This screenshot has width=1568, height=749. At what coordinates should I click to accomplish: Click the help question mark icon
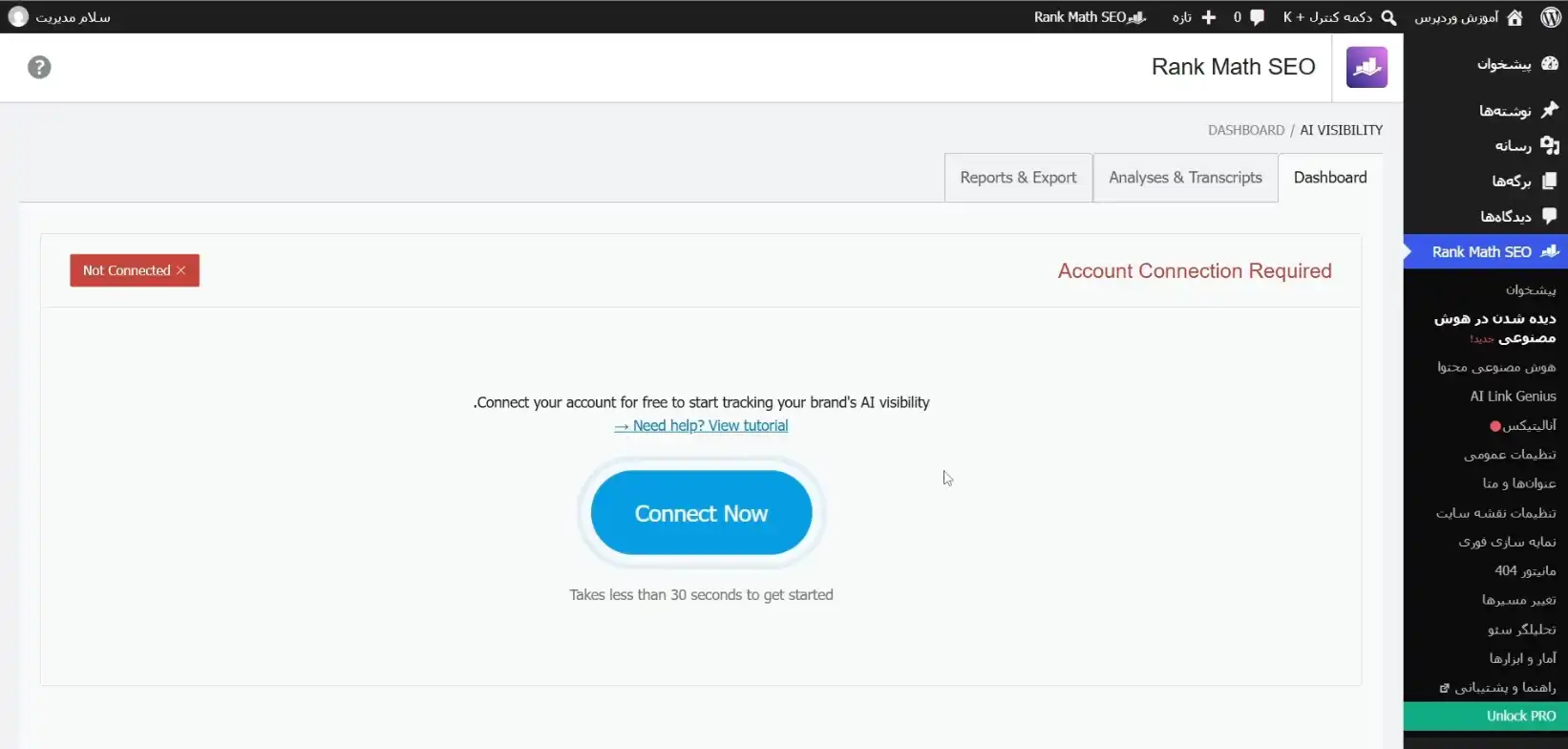coord(39,67)
